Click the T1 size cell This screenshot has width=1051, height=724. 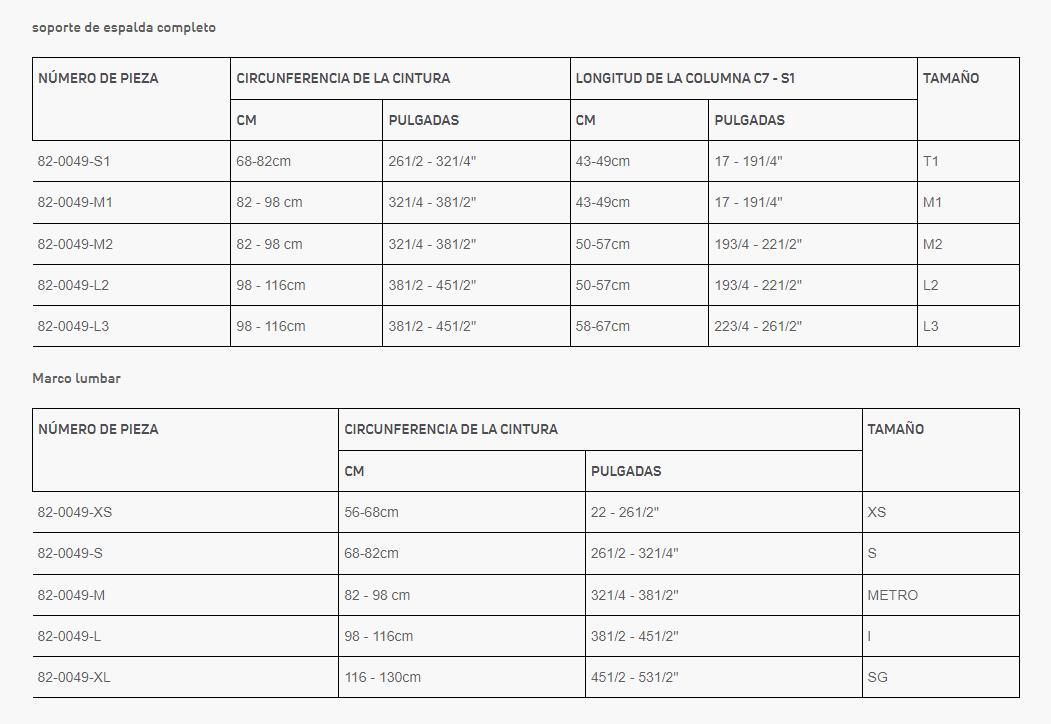[x=931, y=162]
